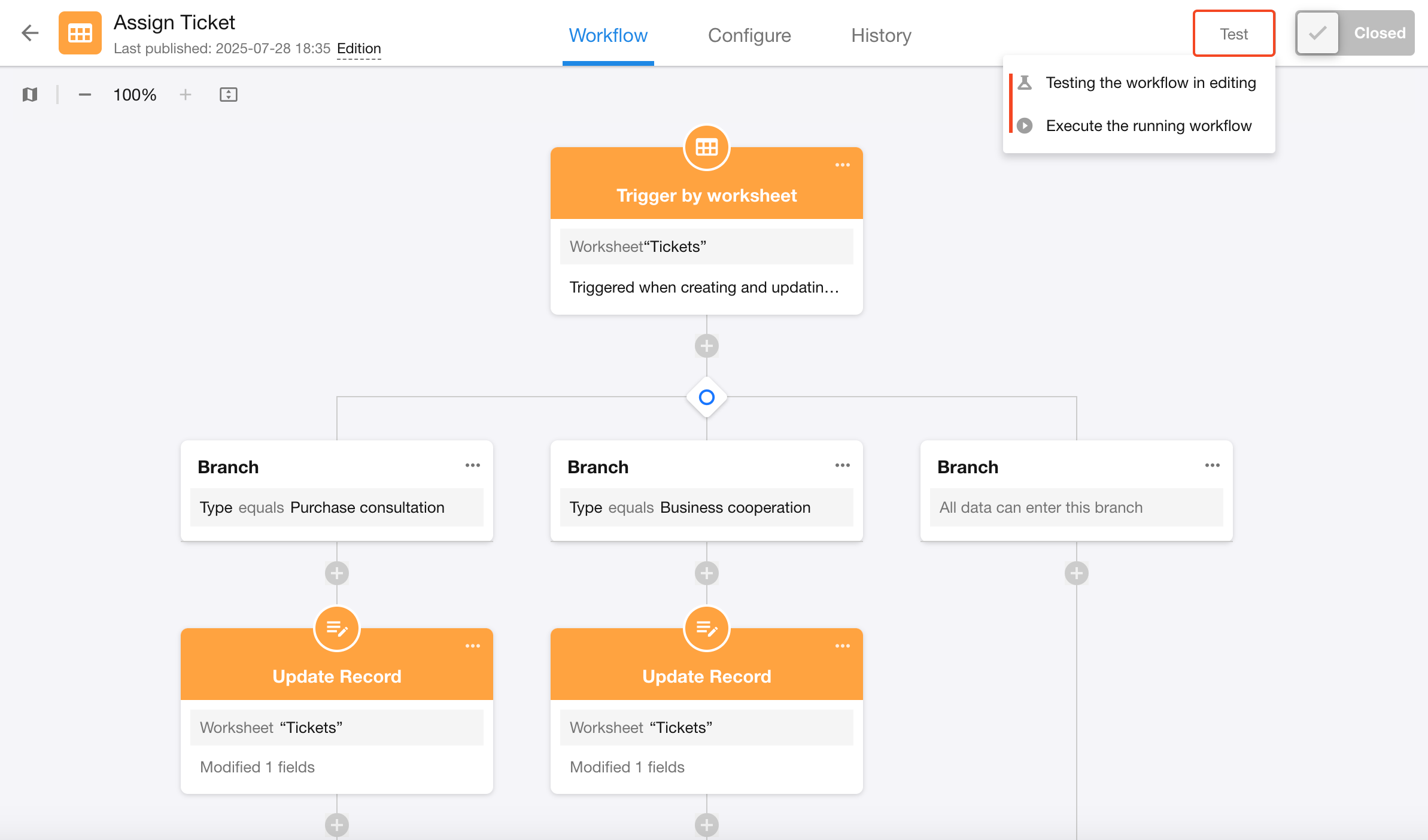Click the branch gateway diamond node

tap(706, 397)
